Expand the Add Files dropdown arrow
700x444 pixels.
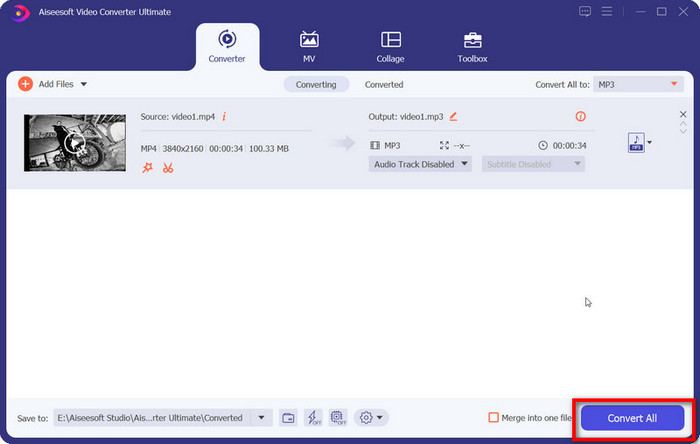pos(83,84)
